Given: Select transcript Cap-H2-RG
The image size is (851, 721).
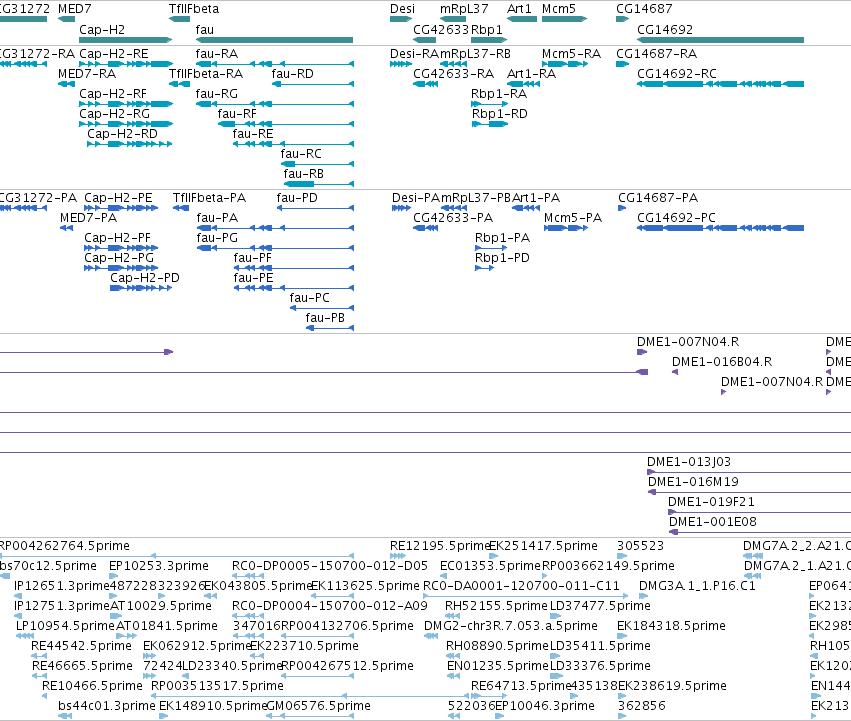Looking at the screenshot, I should 125,124.
